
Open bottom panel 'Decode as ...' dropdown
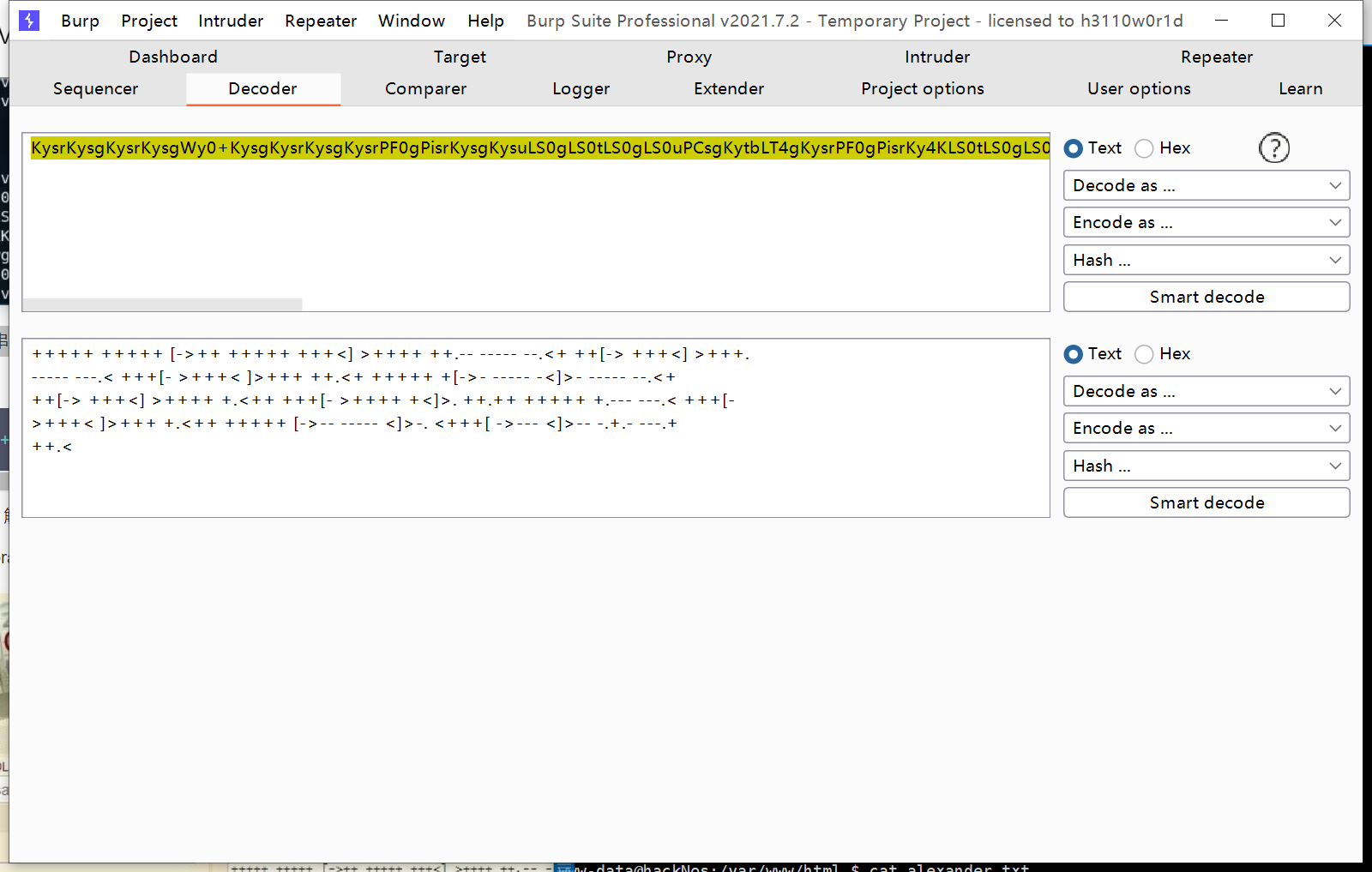tap(1207, 391)
